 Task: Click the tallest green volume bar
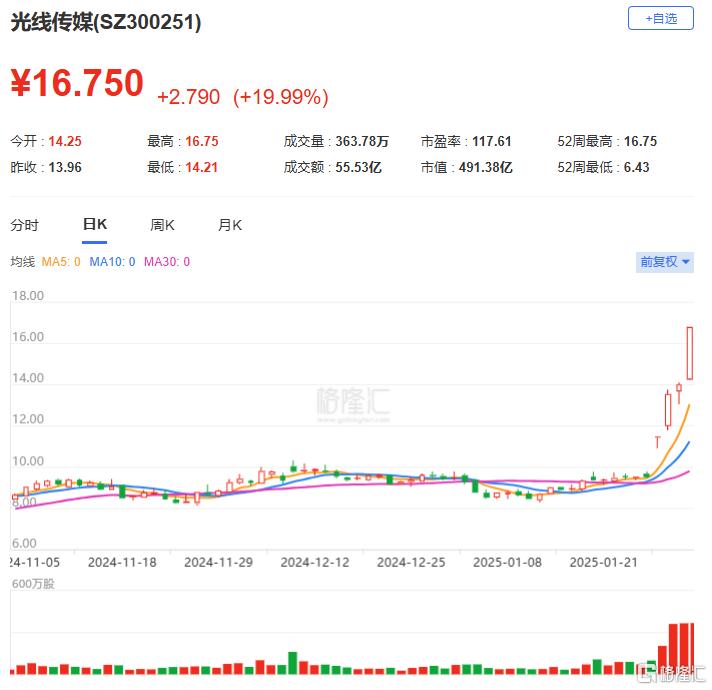pyautogui.click(x=293, y=663)
